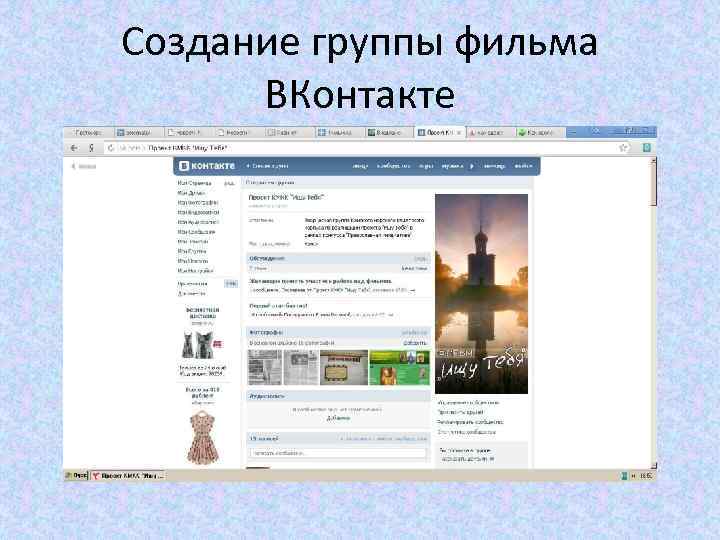Image resolution: width=720 pixels, height=540 pixels.
Task: Open the dresses advertisement image
Action: pyautogui.click(x=202, y=345)
